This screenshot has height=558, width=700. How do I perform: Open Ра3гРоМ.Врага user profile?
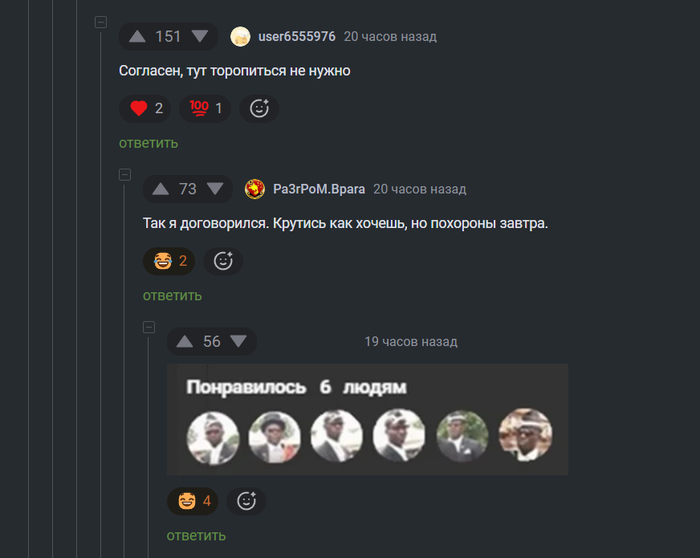[319, 189]
